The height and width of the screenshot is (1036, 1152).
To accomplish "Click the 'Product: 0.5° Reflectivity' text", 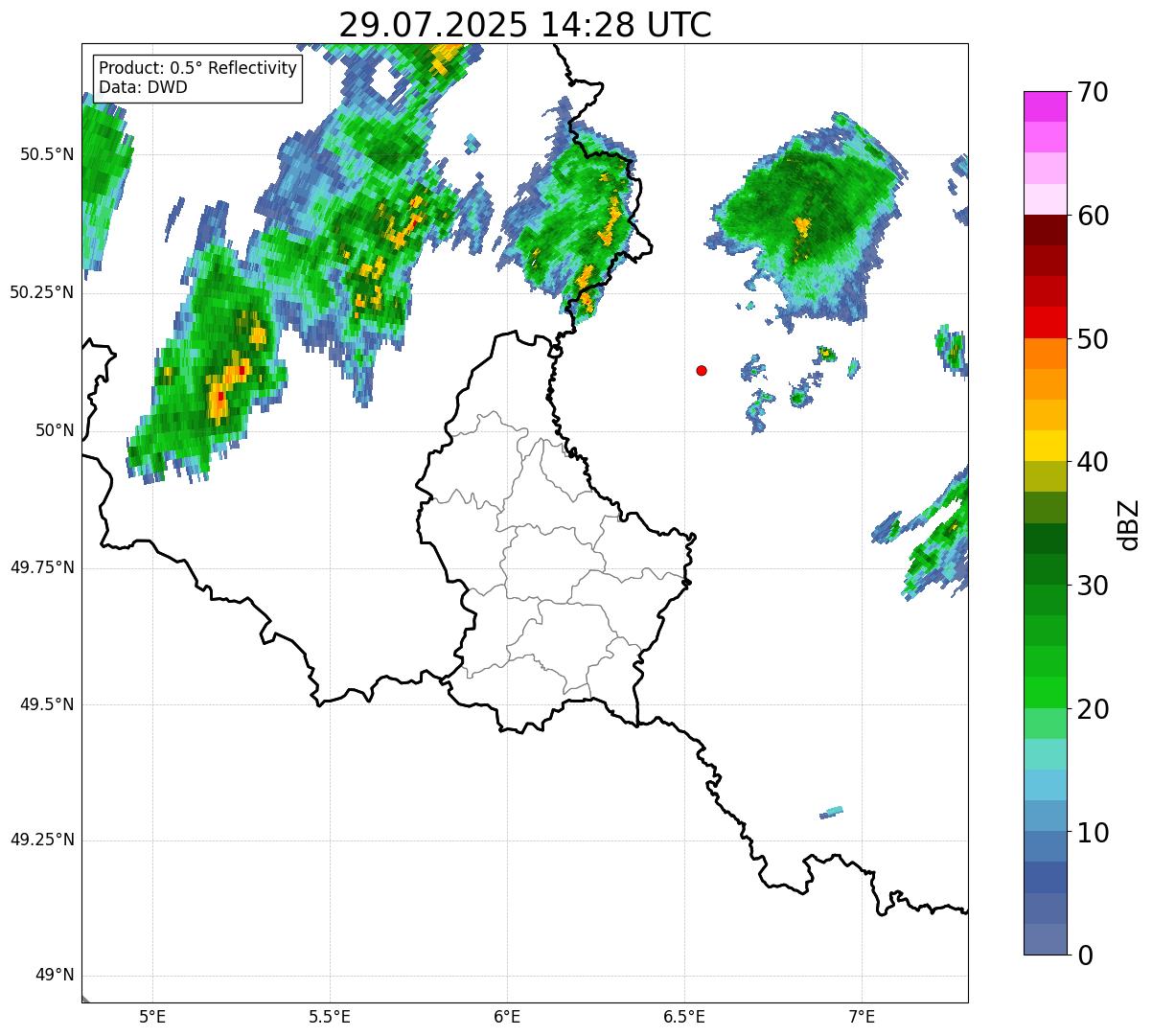I will coord(198,69).
